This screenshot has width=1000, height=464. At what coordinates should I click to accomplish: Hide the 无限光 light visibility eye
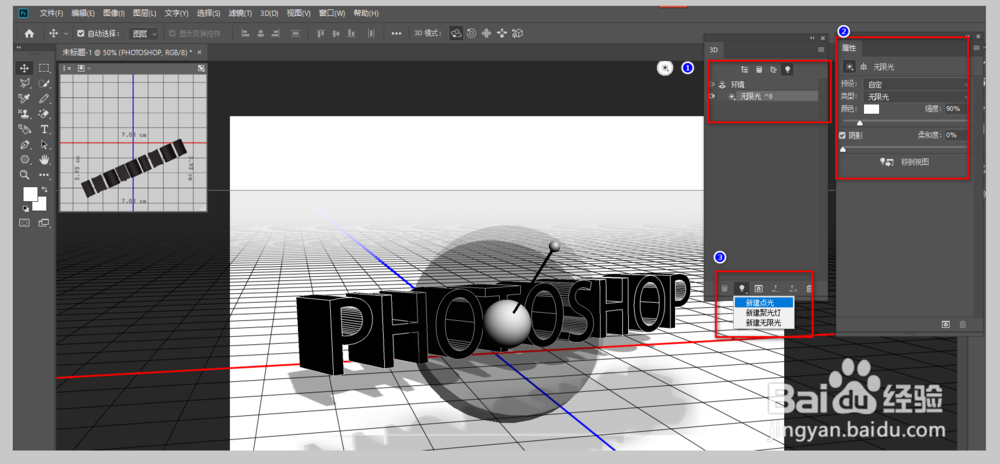(x=712, y=96)
